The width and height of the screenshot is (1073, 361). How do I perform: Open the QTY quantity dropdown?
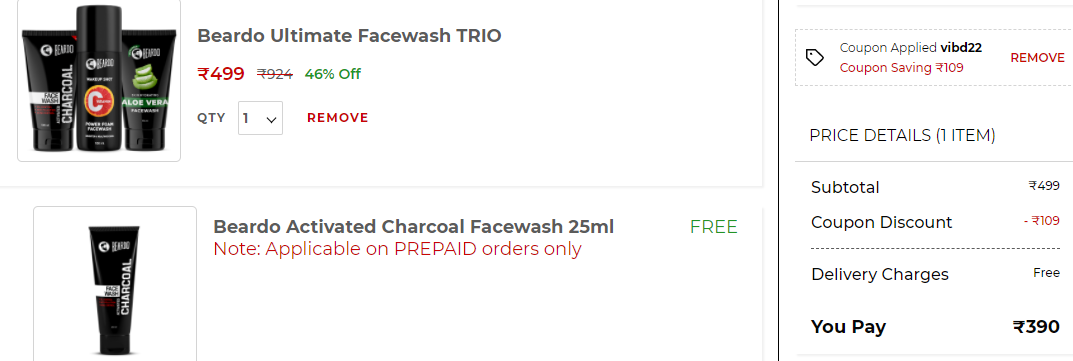click(x=260, y=118)
